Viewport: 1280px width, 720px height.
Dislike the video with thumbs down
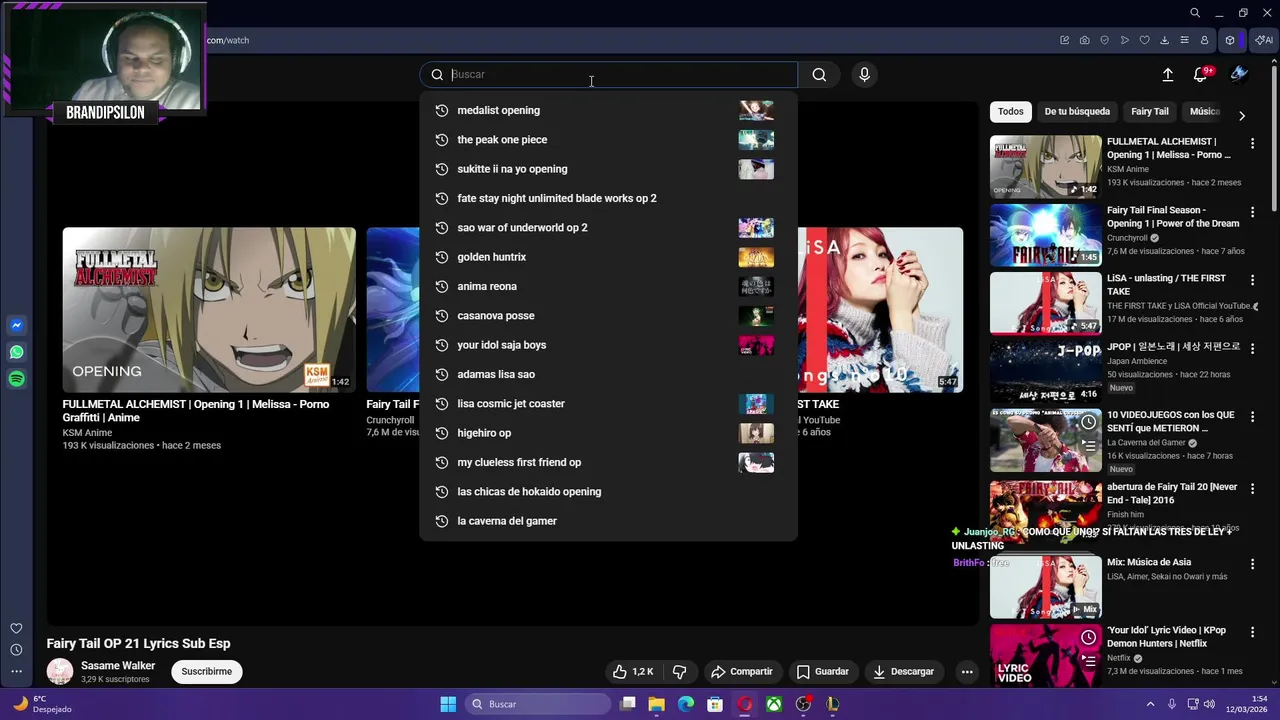click(x=679, y=672)
